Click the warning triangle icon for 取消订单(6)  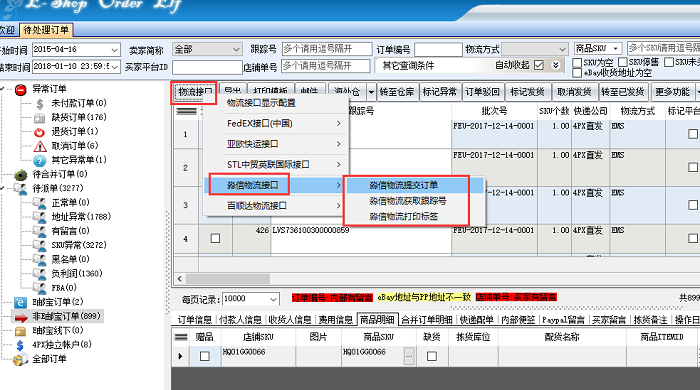click(x=40, y=146)
